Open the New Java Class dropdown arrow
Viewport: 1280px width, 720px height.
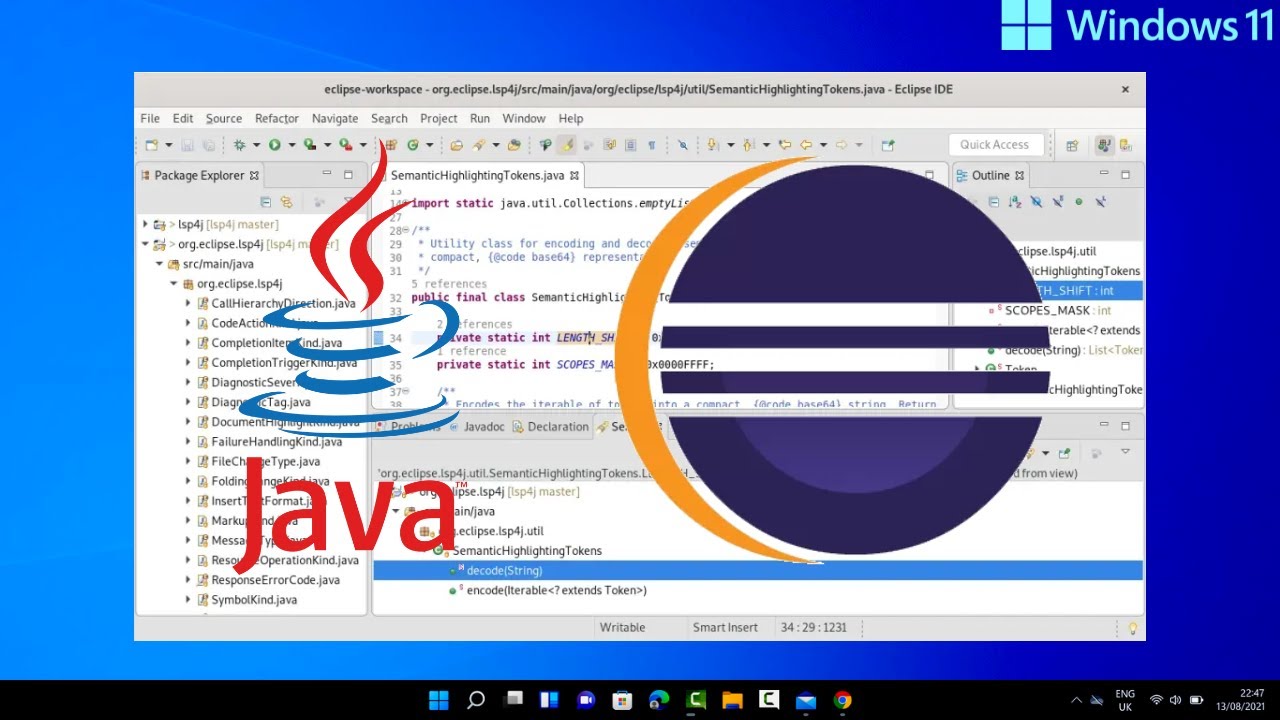(x=430, y=145)
